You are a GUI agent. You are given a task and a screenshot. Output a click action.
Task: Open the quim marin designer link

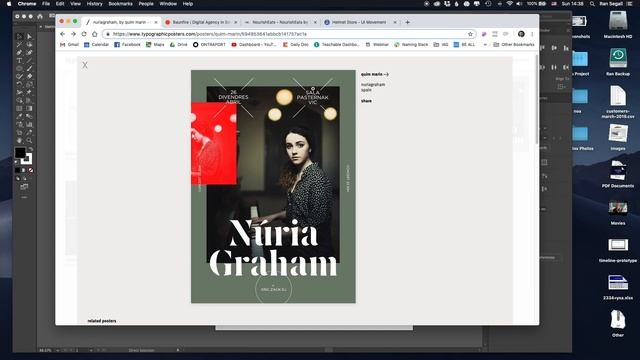(375, 74)
